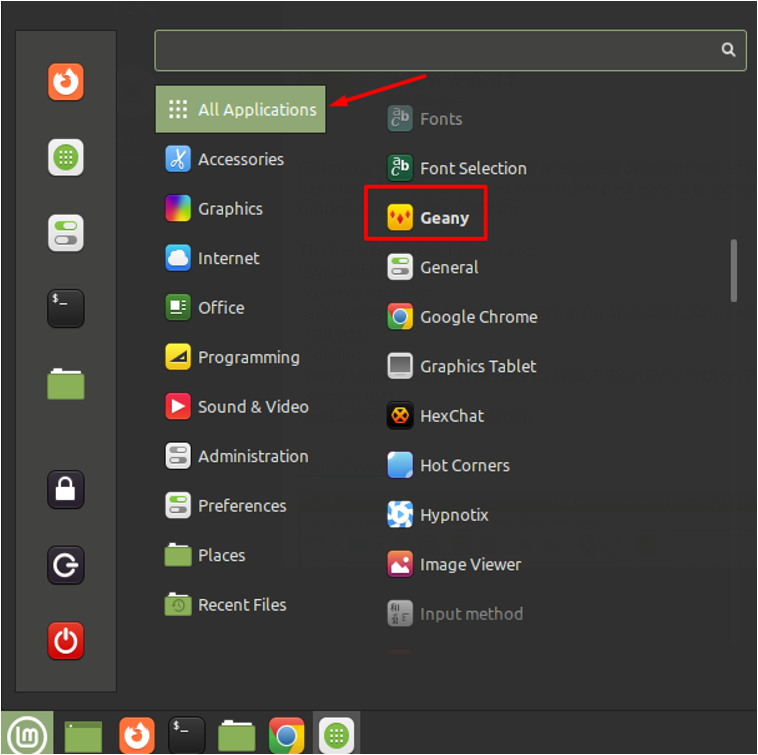Launch Font Selection

pos(457,168)
